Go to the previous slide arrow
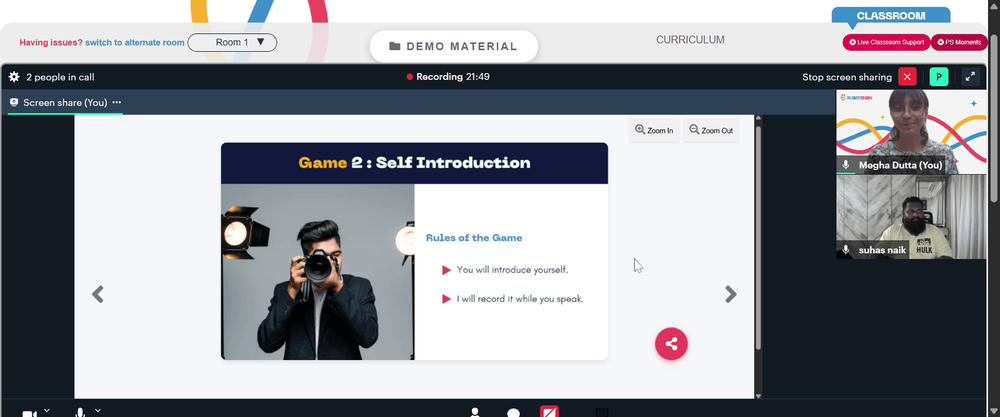Viewport: 1000px width, 417px height. 98,294
